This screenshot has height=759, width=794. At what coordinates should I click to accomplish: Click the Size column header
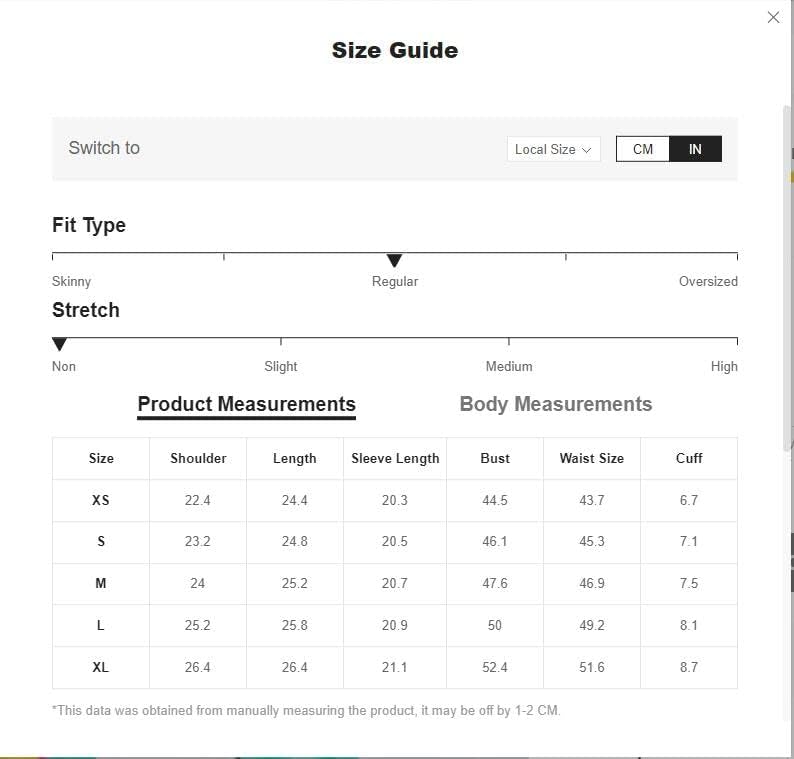click(x=101, y=458)
